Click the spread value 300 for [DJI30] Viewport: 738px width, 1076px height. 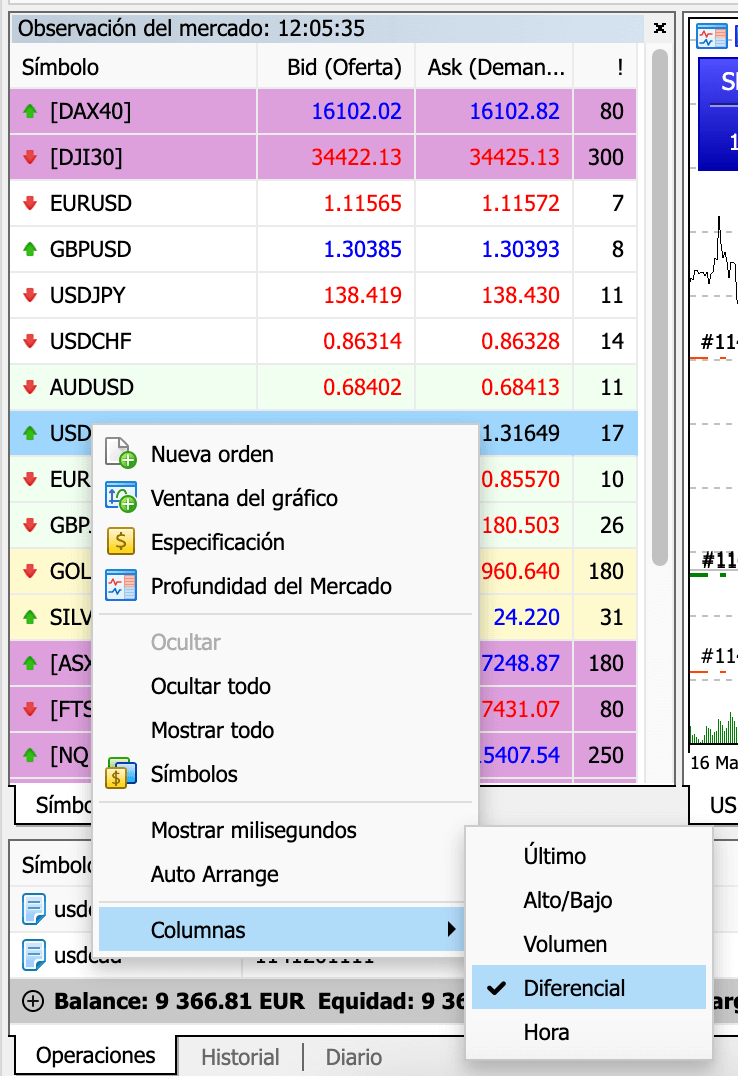tap(606, 157)
